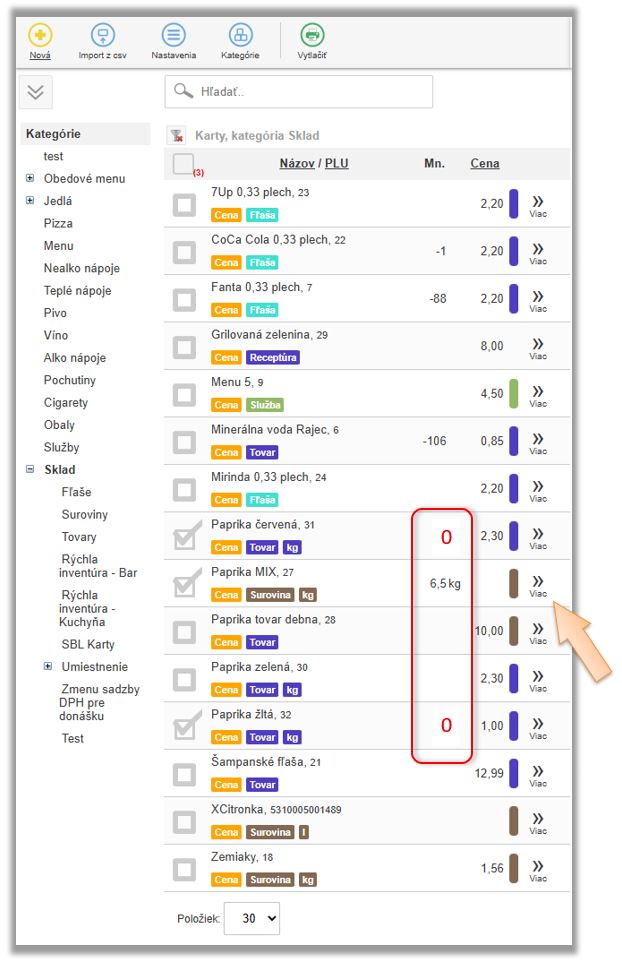Screen dimensions: 622x962
Task: Toggle the select-all checkbox in header
Action: coord(183,164)
